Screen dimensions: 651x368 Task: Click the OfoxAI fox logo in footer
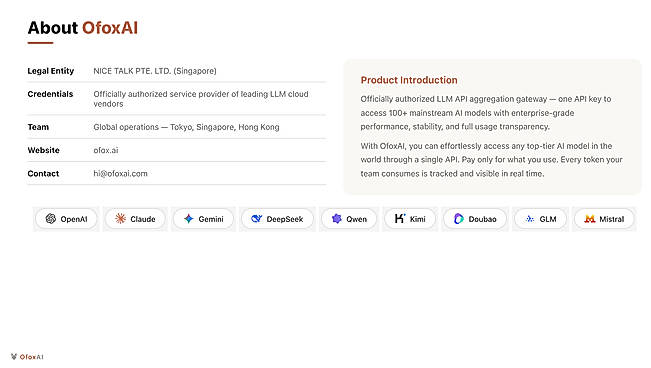pos(14,357)
